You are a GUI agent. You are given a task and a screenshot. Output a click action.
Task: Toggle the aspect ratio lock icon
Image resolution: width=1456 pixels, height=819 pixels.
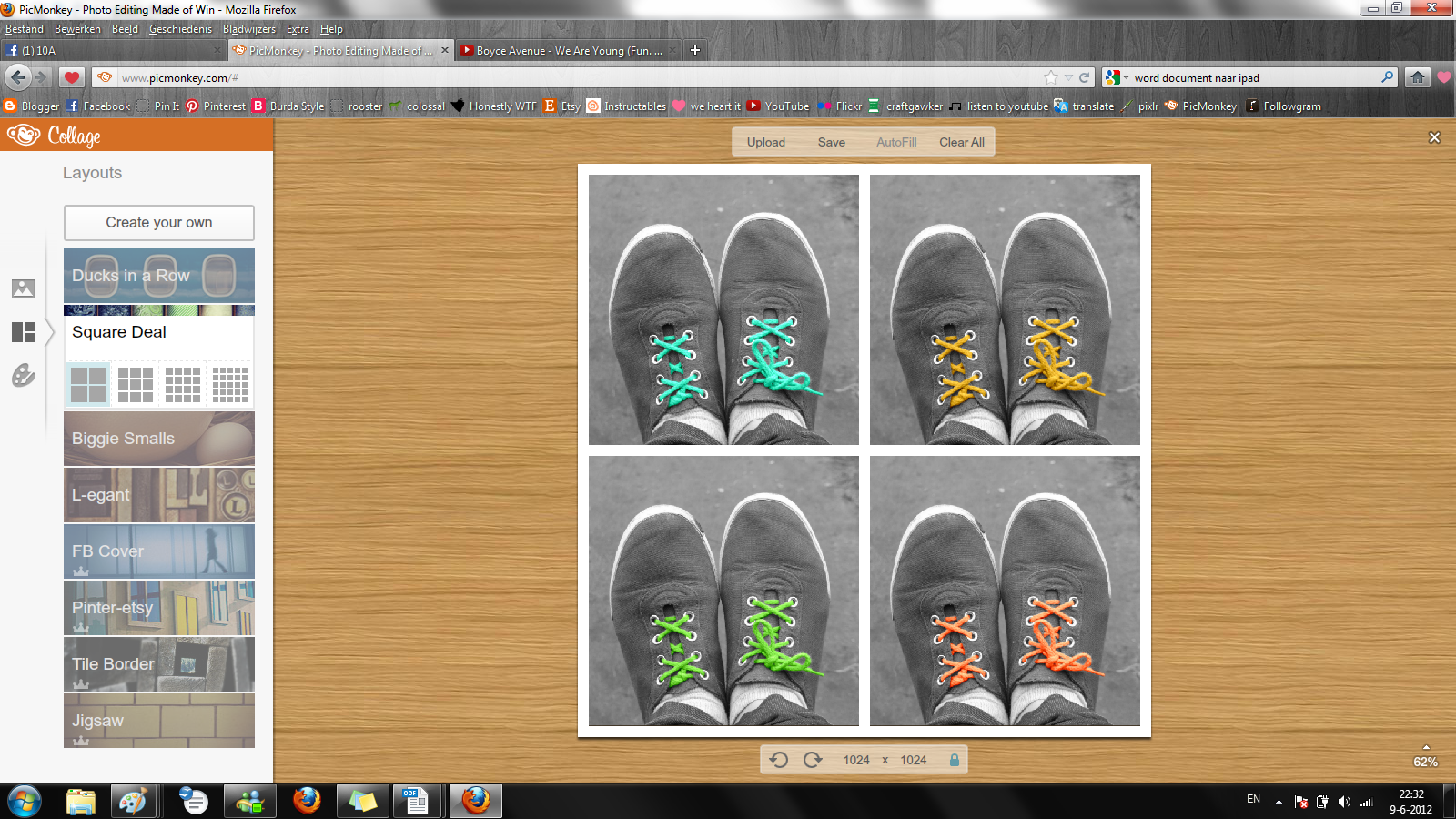point(955,760)
